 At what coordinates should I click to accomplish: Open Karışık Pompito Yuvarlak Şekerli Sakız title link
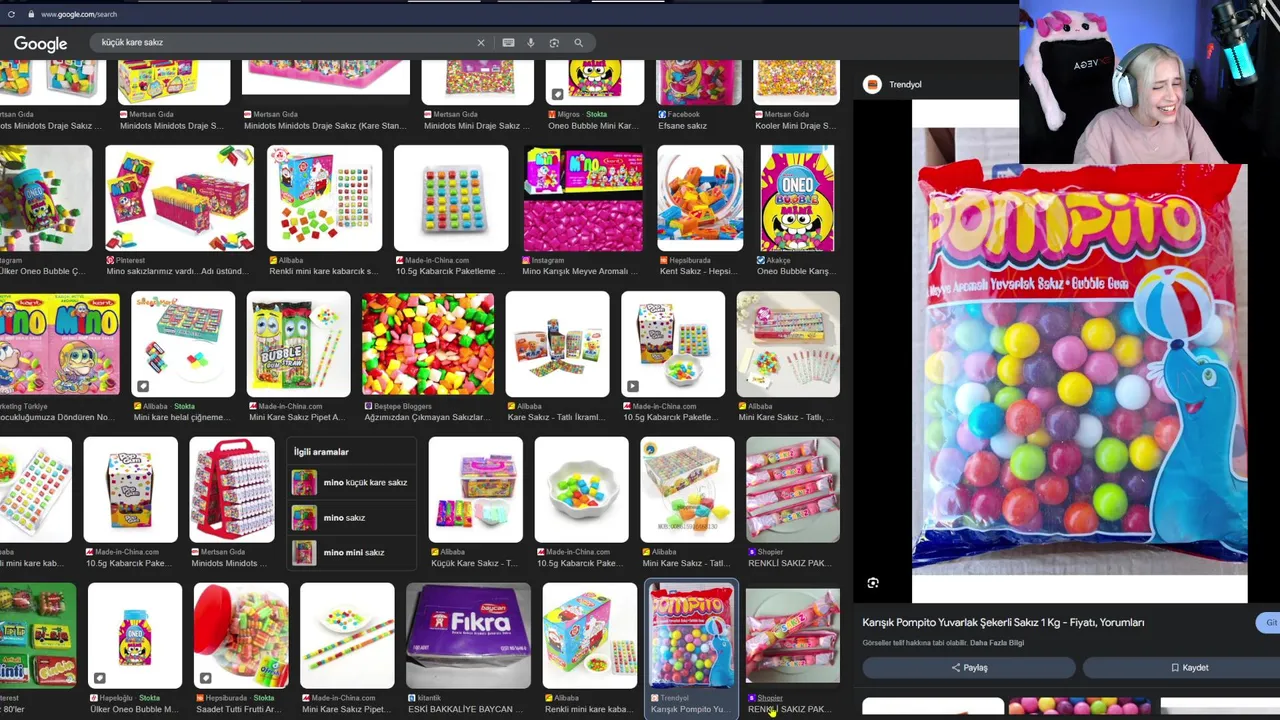(1003, 622)
